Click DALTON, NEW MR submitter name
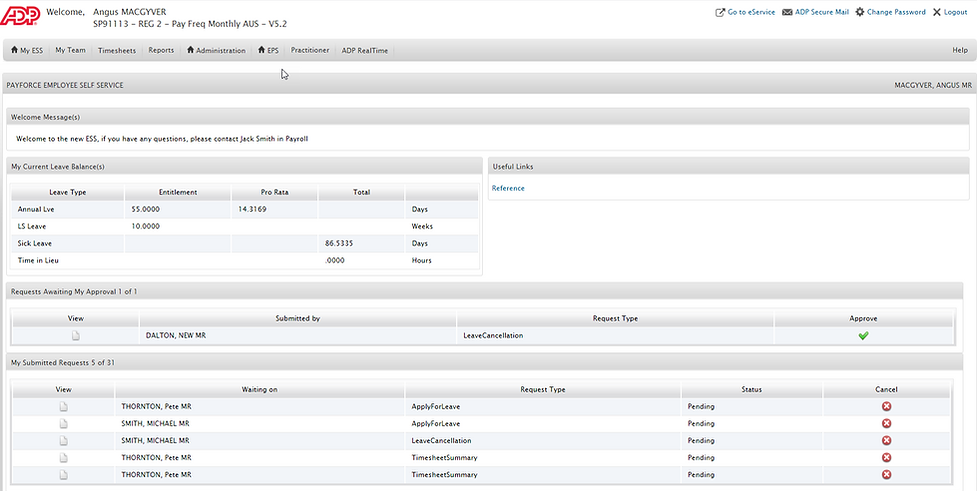Screen dimensions: 977x491 176,336
